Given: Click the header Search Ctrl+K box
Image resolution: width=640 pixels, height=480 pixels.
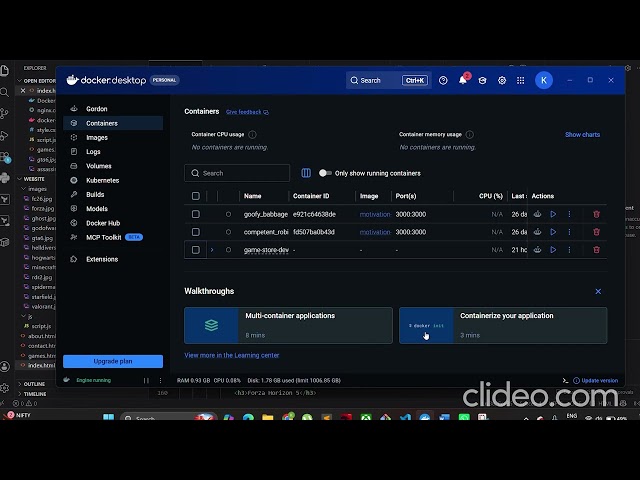Looking at the screenshot, I should click(389, 80).
